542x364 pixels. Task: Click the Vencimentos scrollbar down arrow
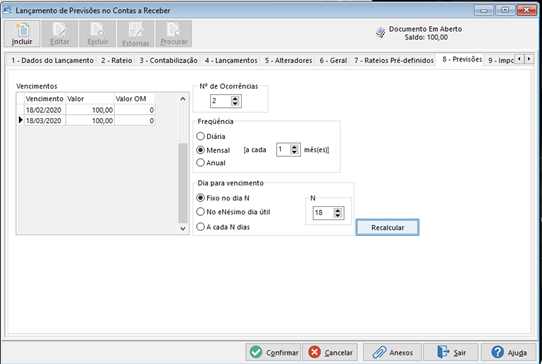coord(183,228)
